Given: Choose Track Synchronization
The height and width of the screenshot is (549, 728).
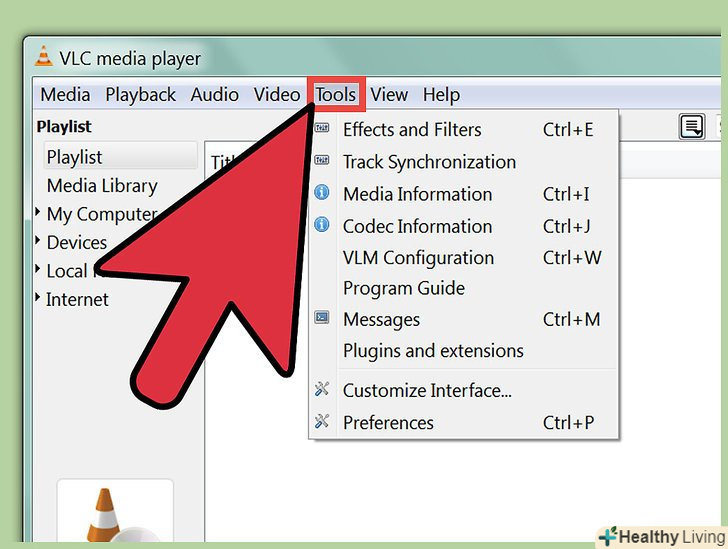Looking at the screenshot, I should click(463, 162).
